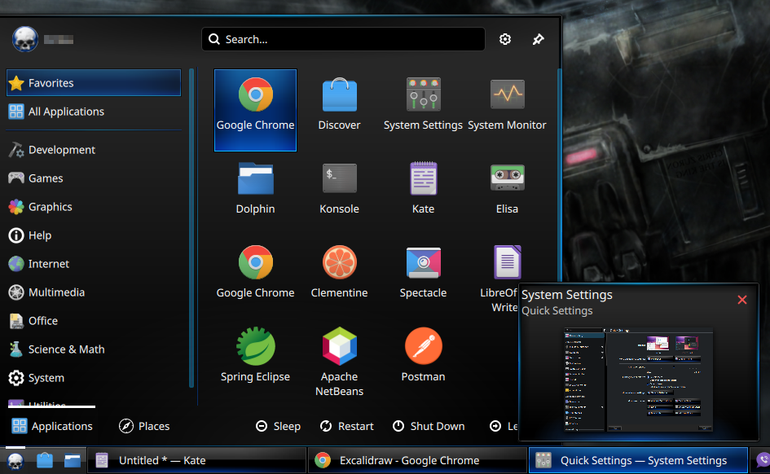This screenshot has width=770, height=474.
Task: Launch Clementine music player
Action: coord(339,272)
